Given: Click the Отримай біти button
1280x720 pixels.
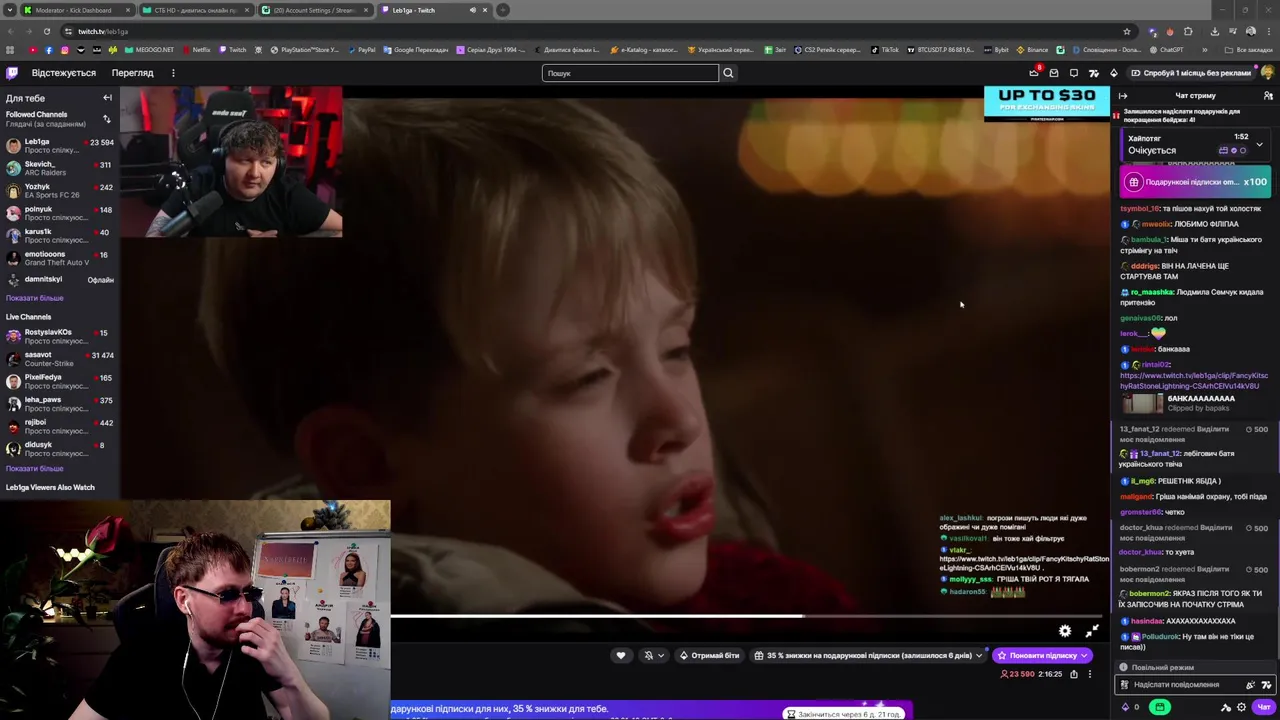Looking at the screenshot, I should pos(709,655).
